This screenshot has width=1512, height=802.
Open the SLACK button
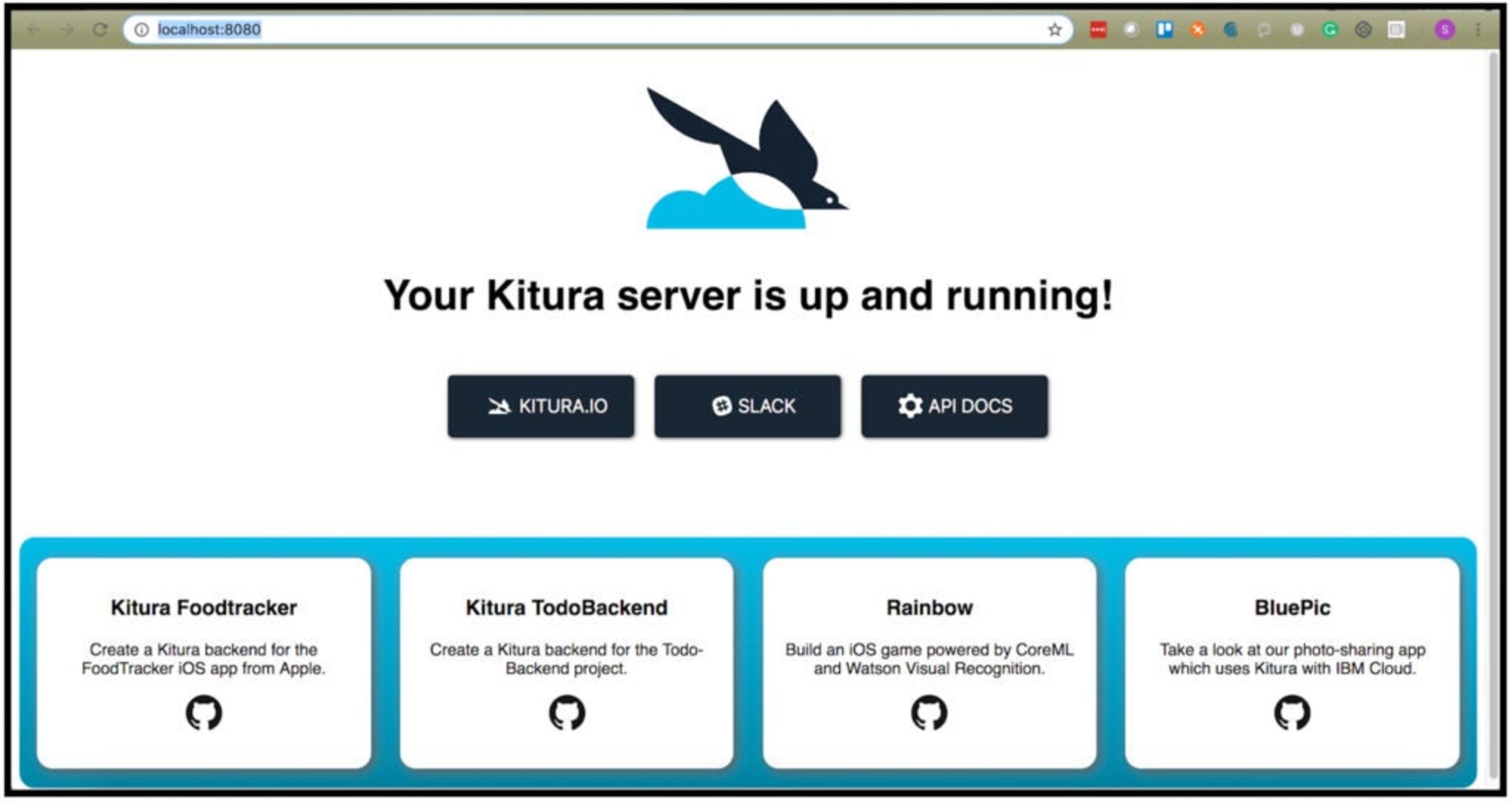click(x=747, y=406)
